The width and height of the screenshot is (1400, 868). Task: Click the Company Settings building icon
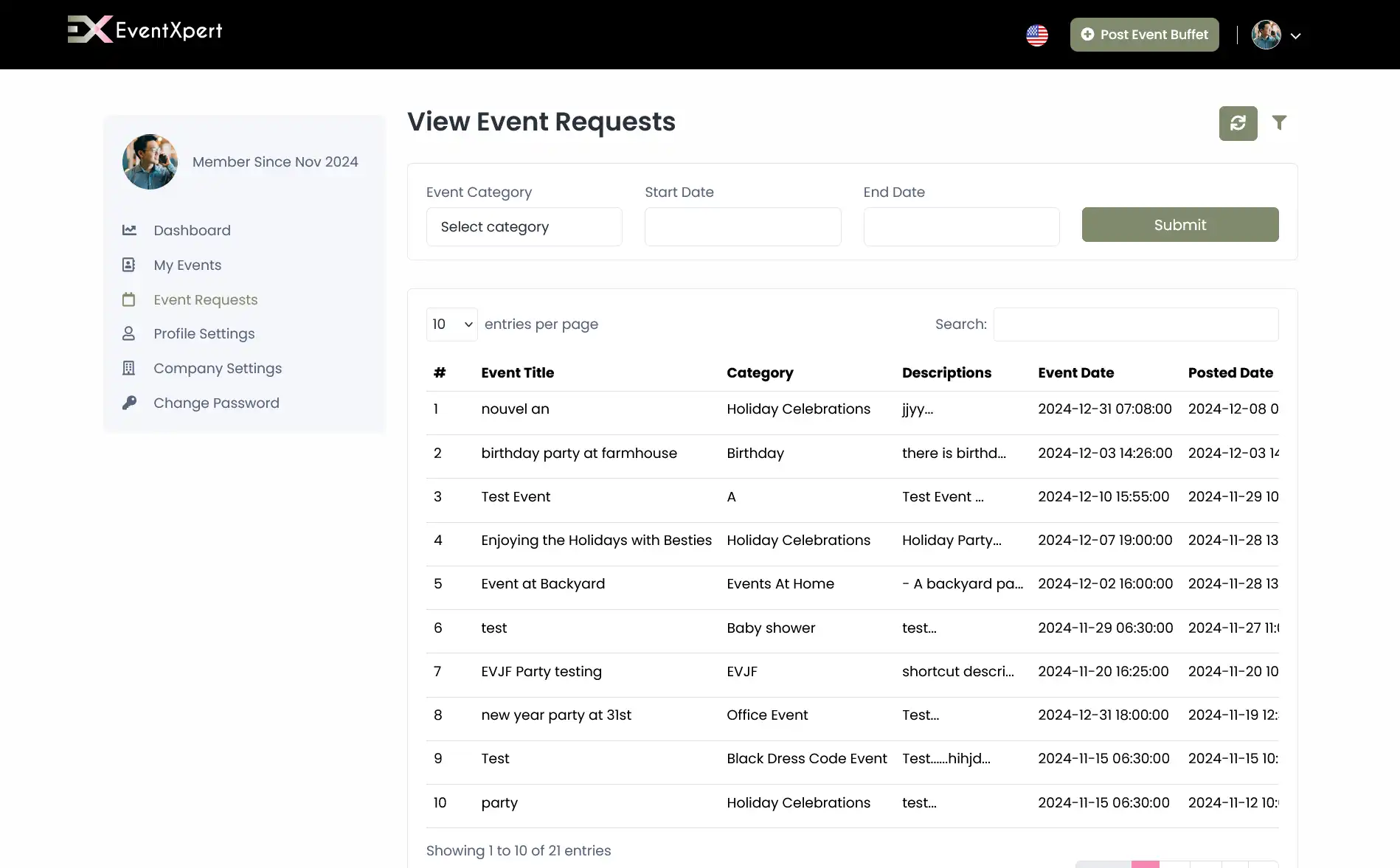pos(129,368)
